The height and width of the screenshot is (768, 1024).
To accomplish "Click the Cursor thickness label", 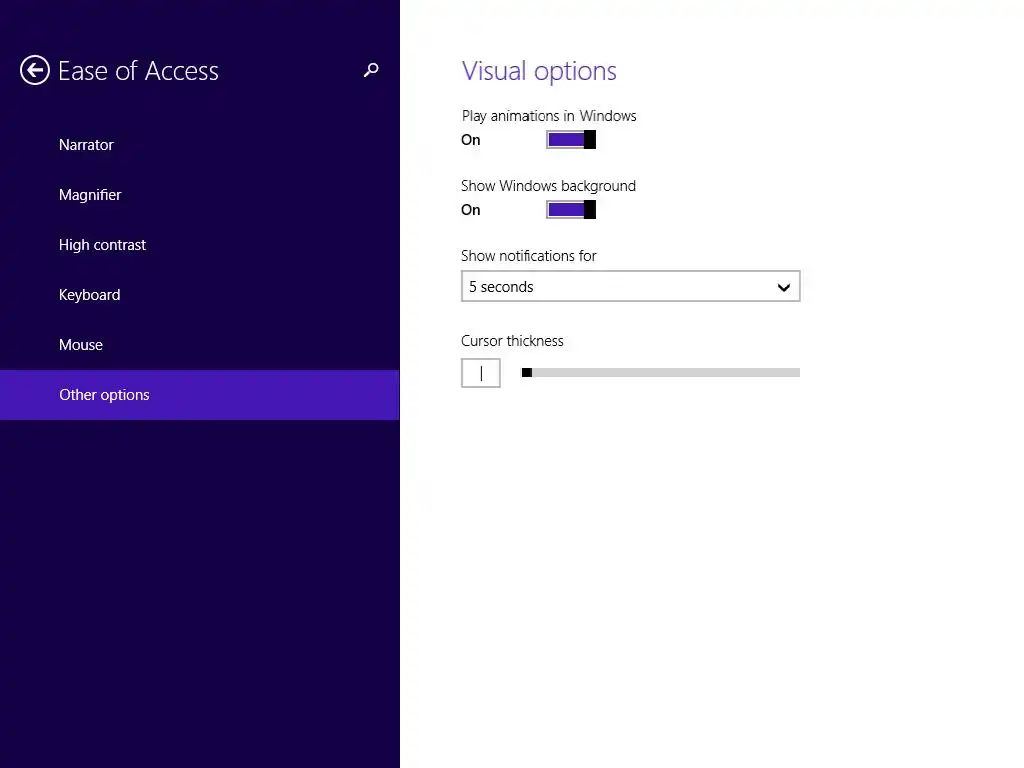I will (x=512, y=341).
